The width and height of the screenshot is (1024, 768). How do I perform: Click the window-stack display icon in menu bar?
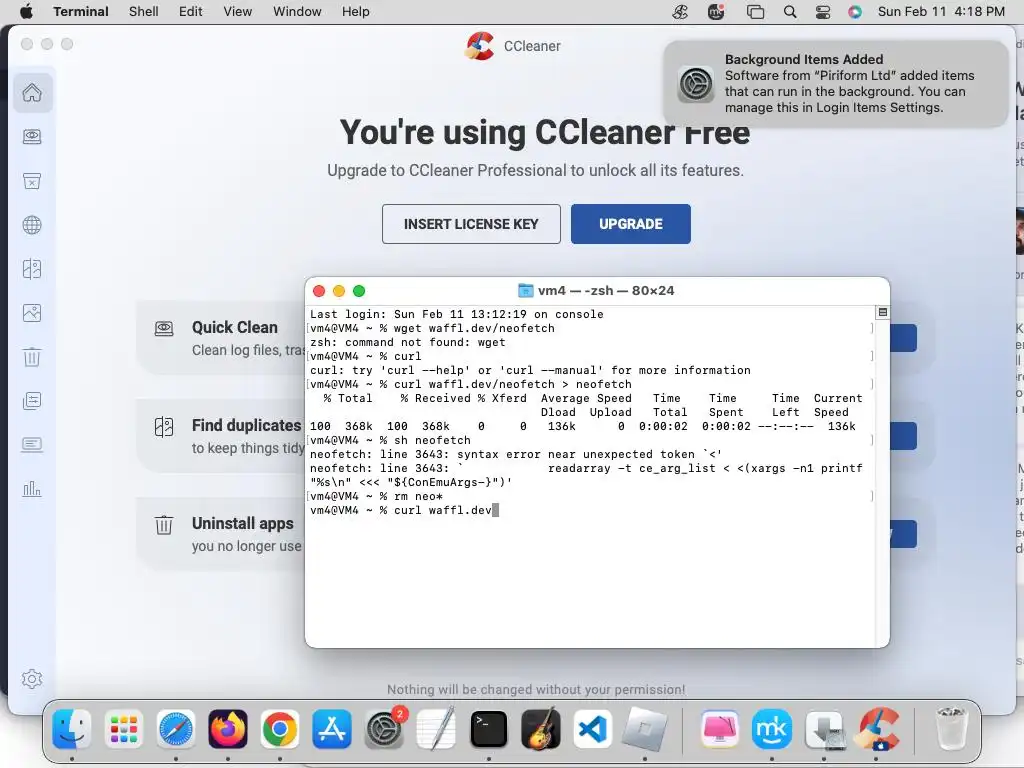[x=756, y=12]
